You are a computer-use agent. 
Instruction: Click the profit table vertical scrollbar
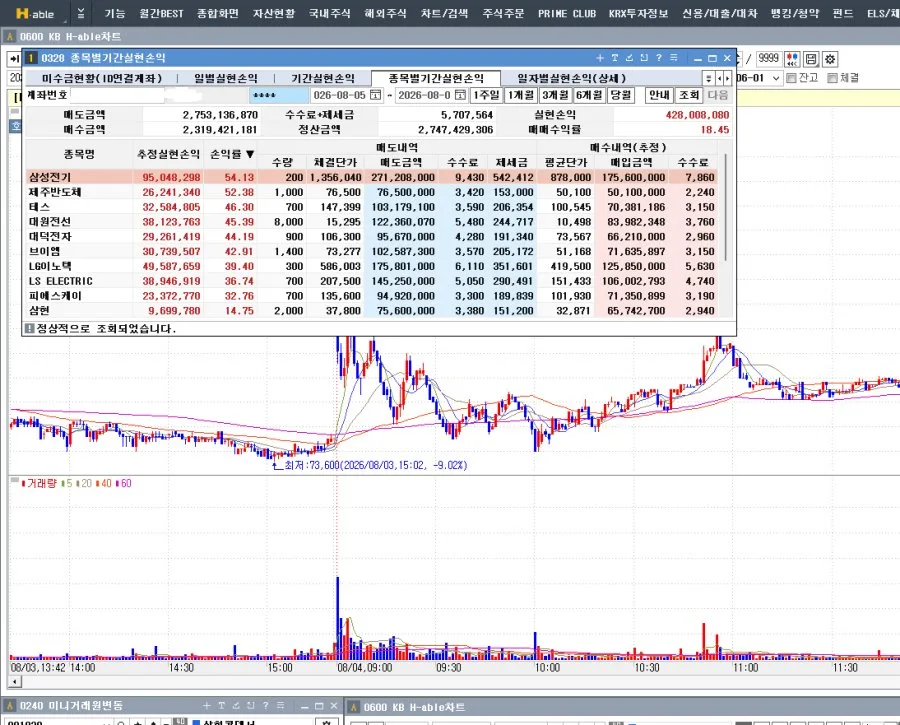tap(726, 207)
